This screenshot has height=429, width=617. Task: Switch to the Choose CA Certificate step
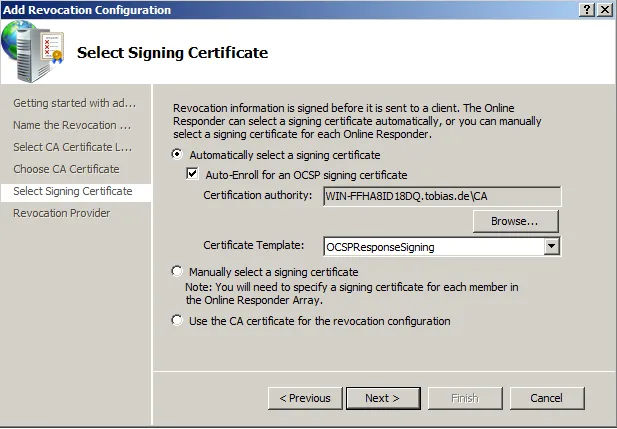coord(66,169)
